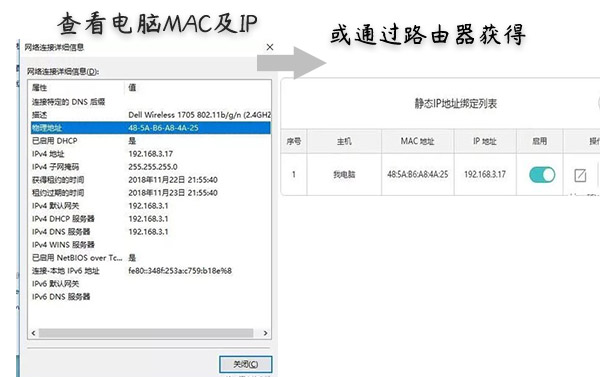Click the 序号 column header
Viewport: 600px width, 377px height.
click(x=293, y=141)
